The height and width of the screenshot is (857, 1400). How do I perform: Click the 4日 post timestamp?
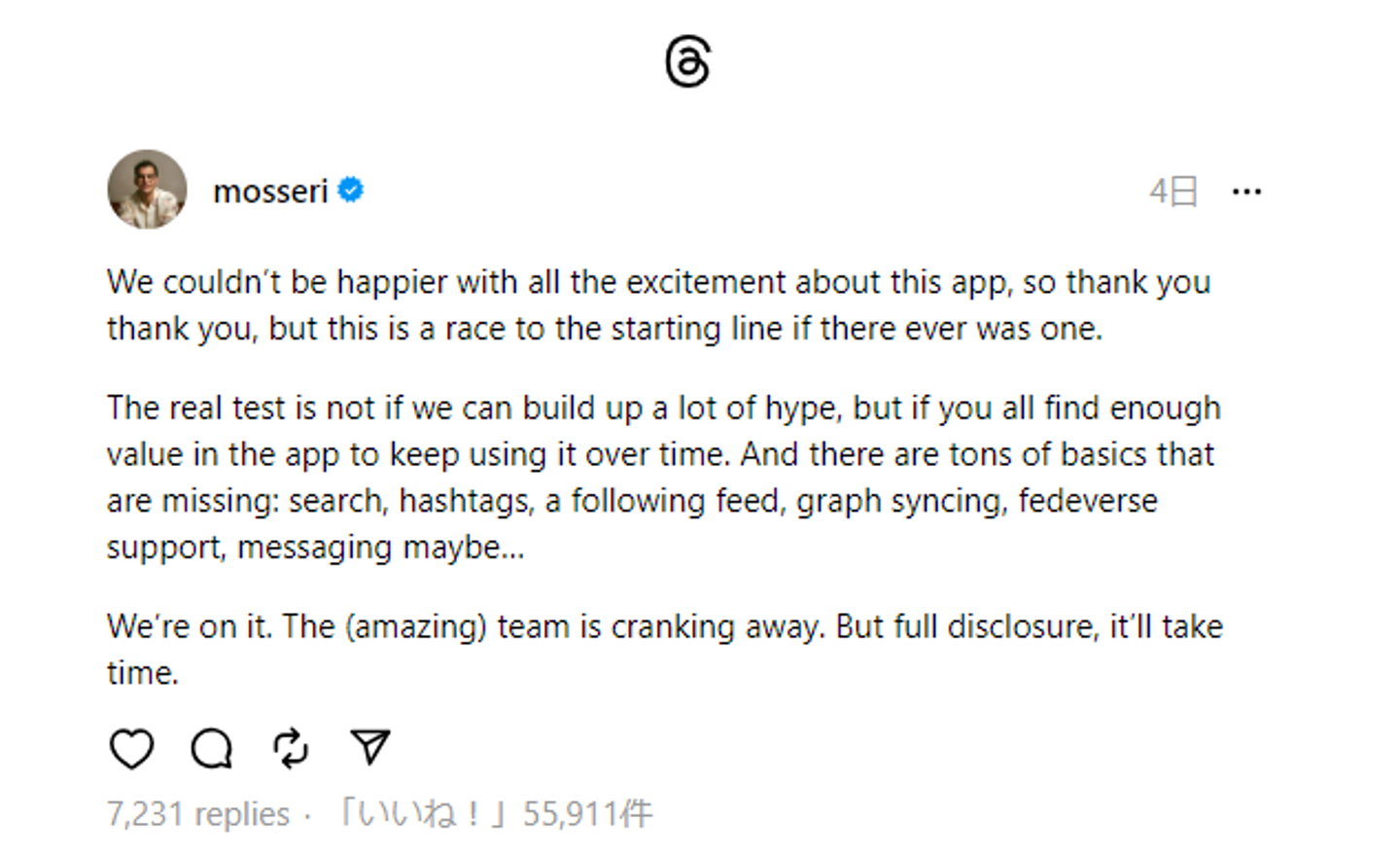coord(1172,192)
